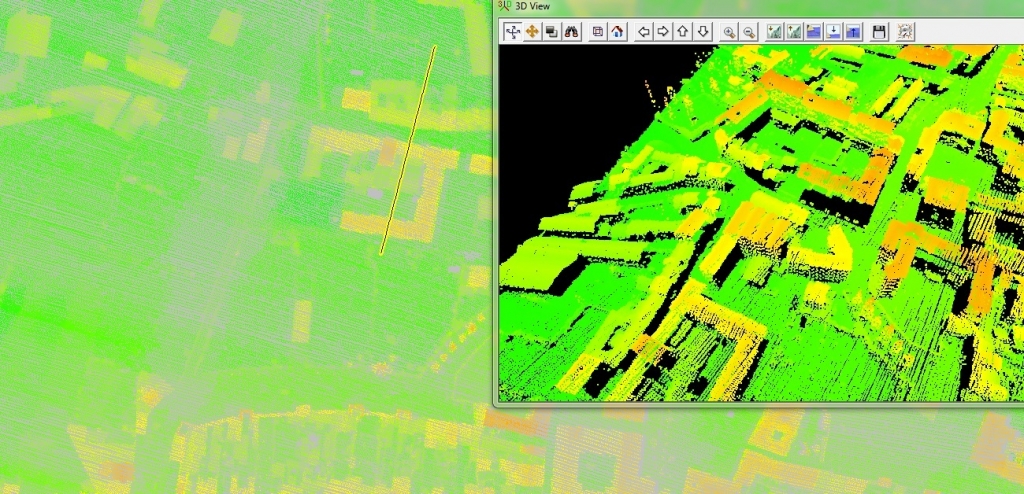1024x494 pixels.
Task: Click the blue water level display icon
Action: (x=814, y=31)
